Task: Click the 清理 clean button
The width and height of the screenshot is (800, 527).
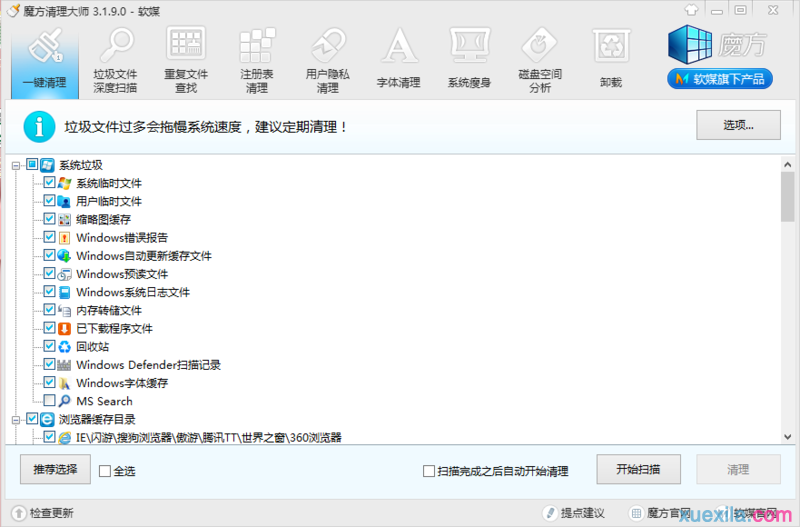Action: (x=738, y=469)
